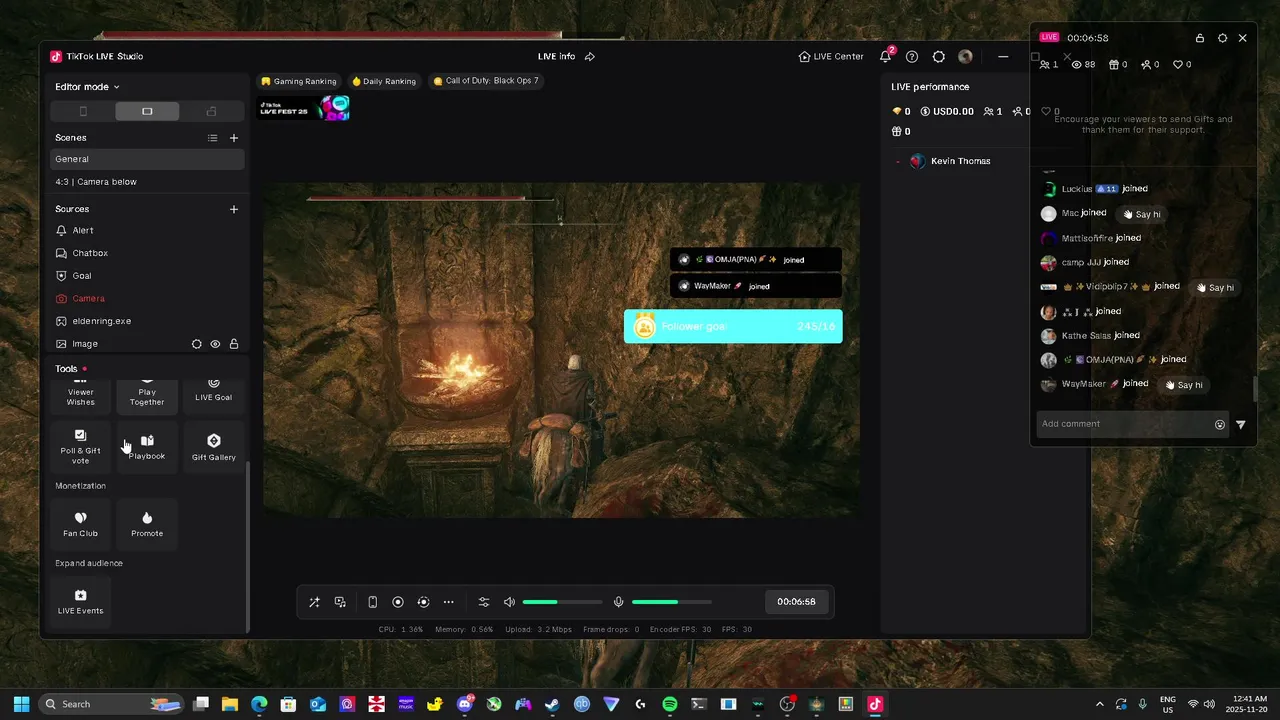Open the Scenes list options
This screenshot has width=1280, height=720.
point(212,138)
